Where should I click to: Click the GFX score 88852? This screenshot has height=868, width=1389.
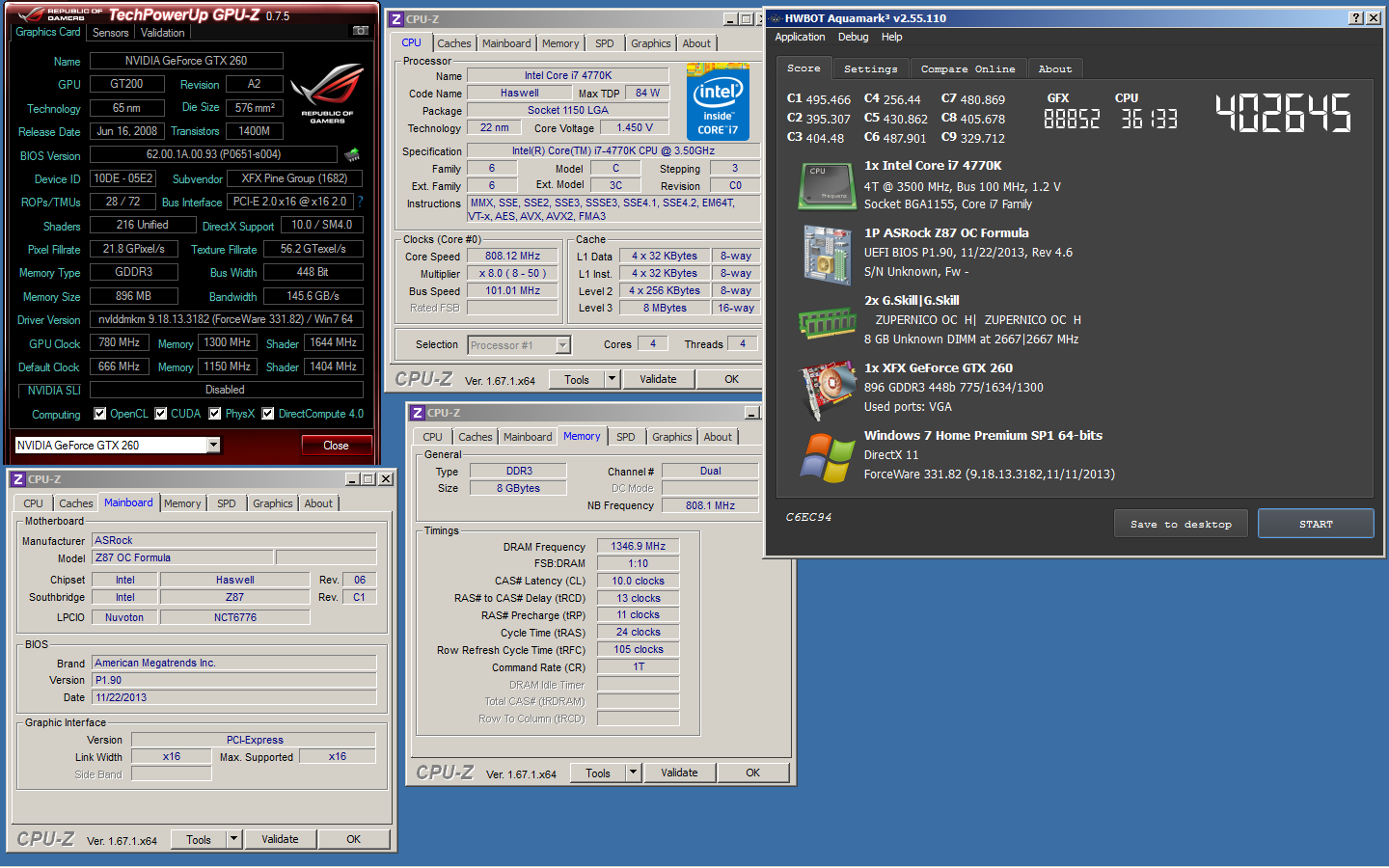1072,119
